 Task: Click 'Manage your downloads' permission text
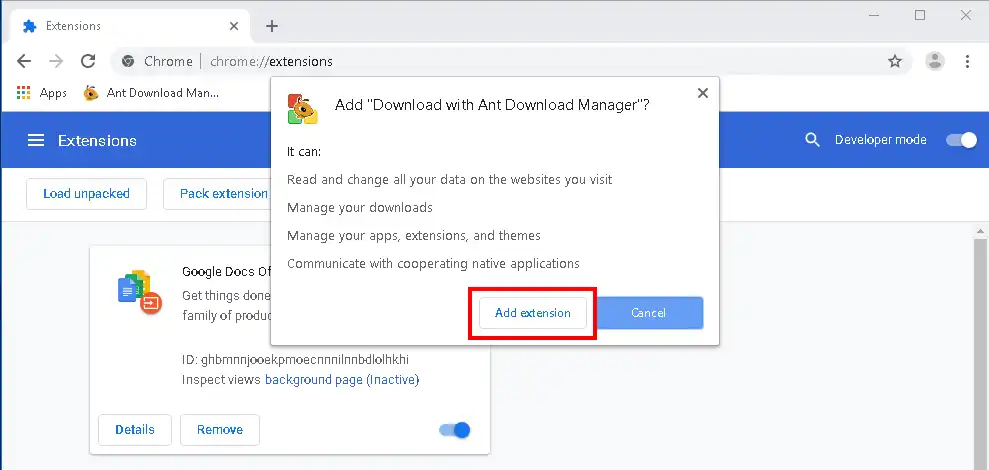[x=360, y=208]
